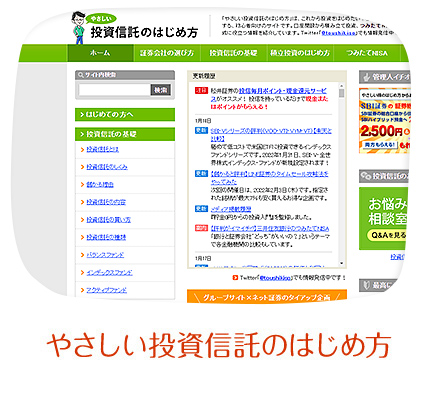Open the つみたてNISA navigation tab
Image resolution: width=424 pixels, height=394 pixels.
pyautogui.click(x=367, y=53)
